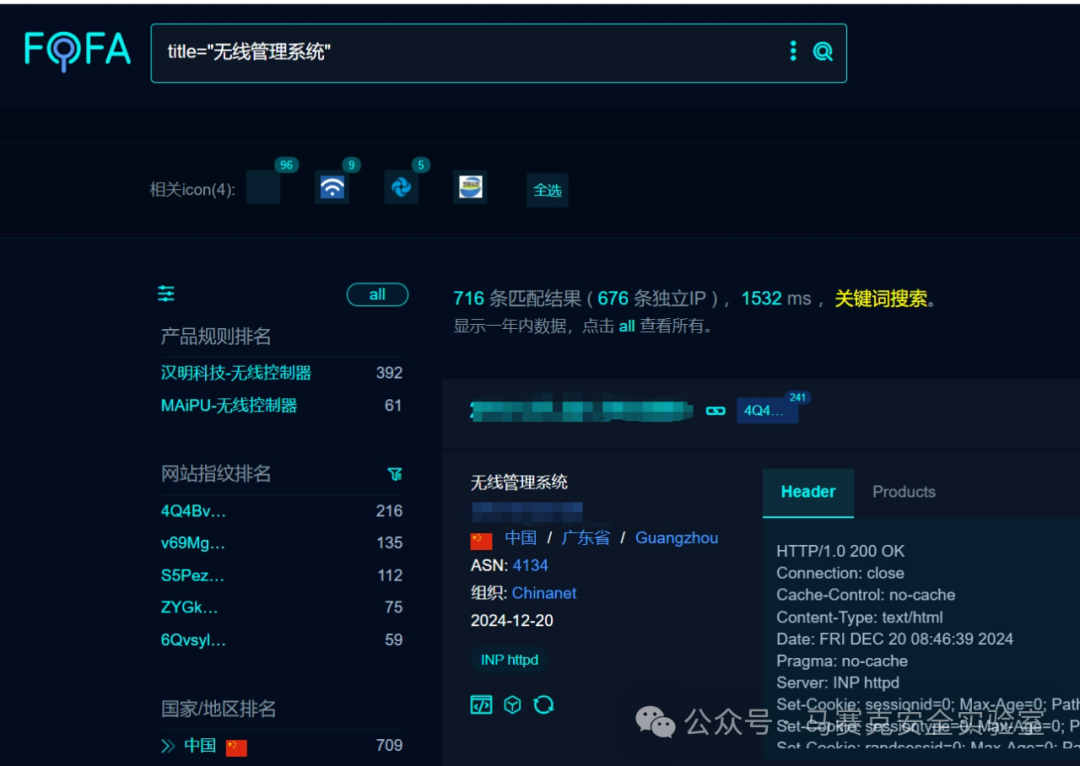This screenshot has width=1080, height=766.
Task: Select the date text 2024-12-20
Action: point(512,621)
